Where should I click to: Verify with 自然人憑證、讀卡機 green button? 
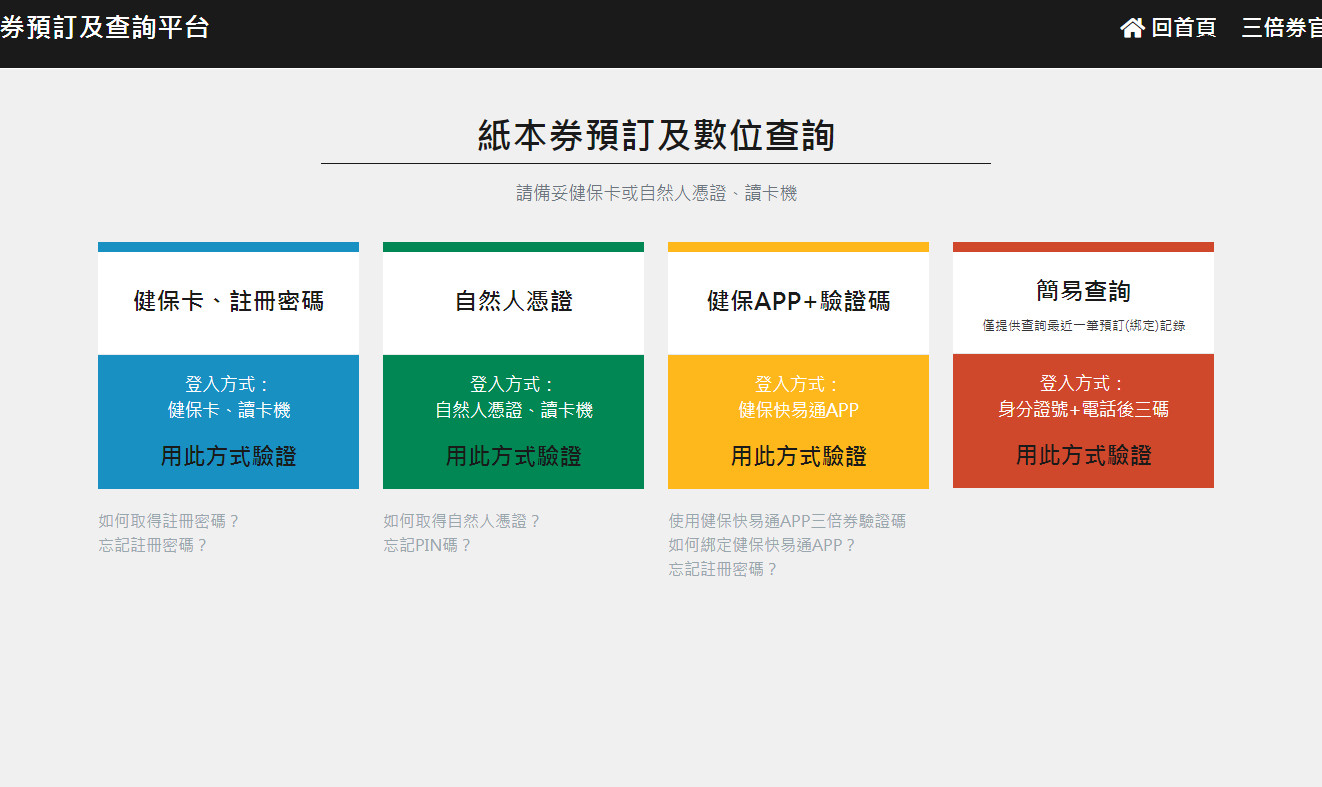coord(513,456)
